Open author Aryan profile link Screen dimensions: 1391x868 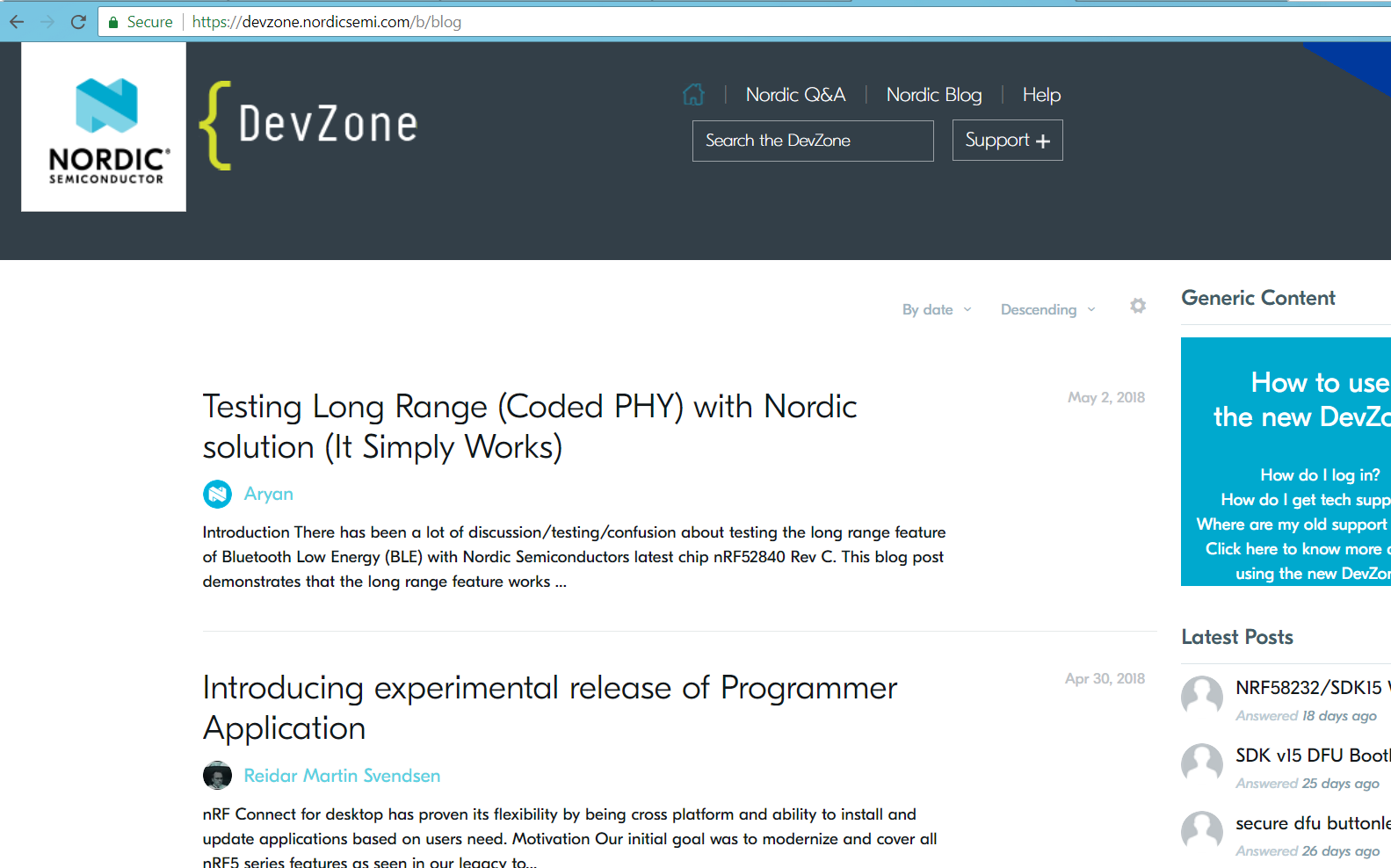click(269, 494)
